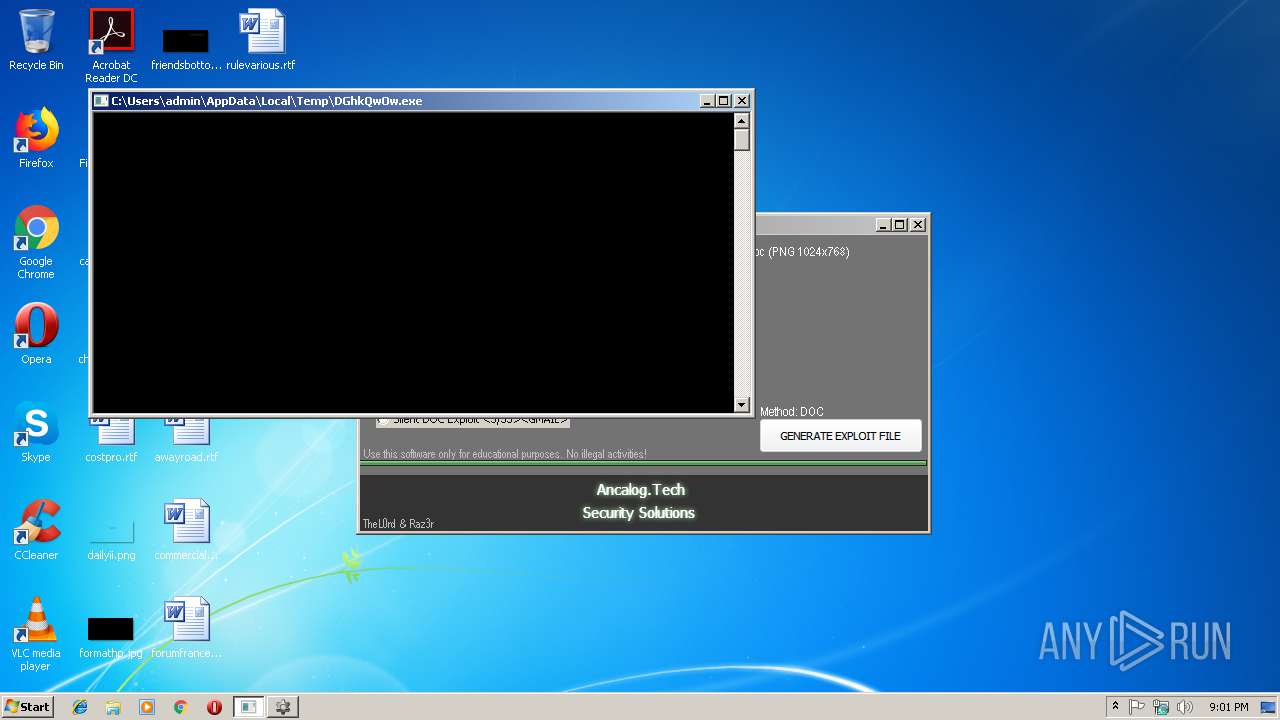
Task: Open VLC media player shortcut
Action: 36,634
